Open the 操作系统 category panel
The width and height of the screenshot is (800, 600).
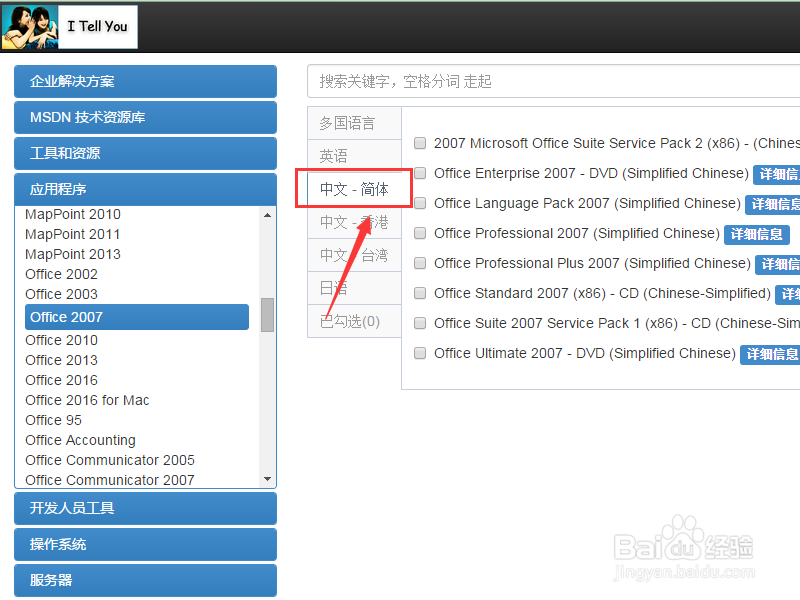click(x=145, y=544)
